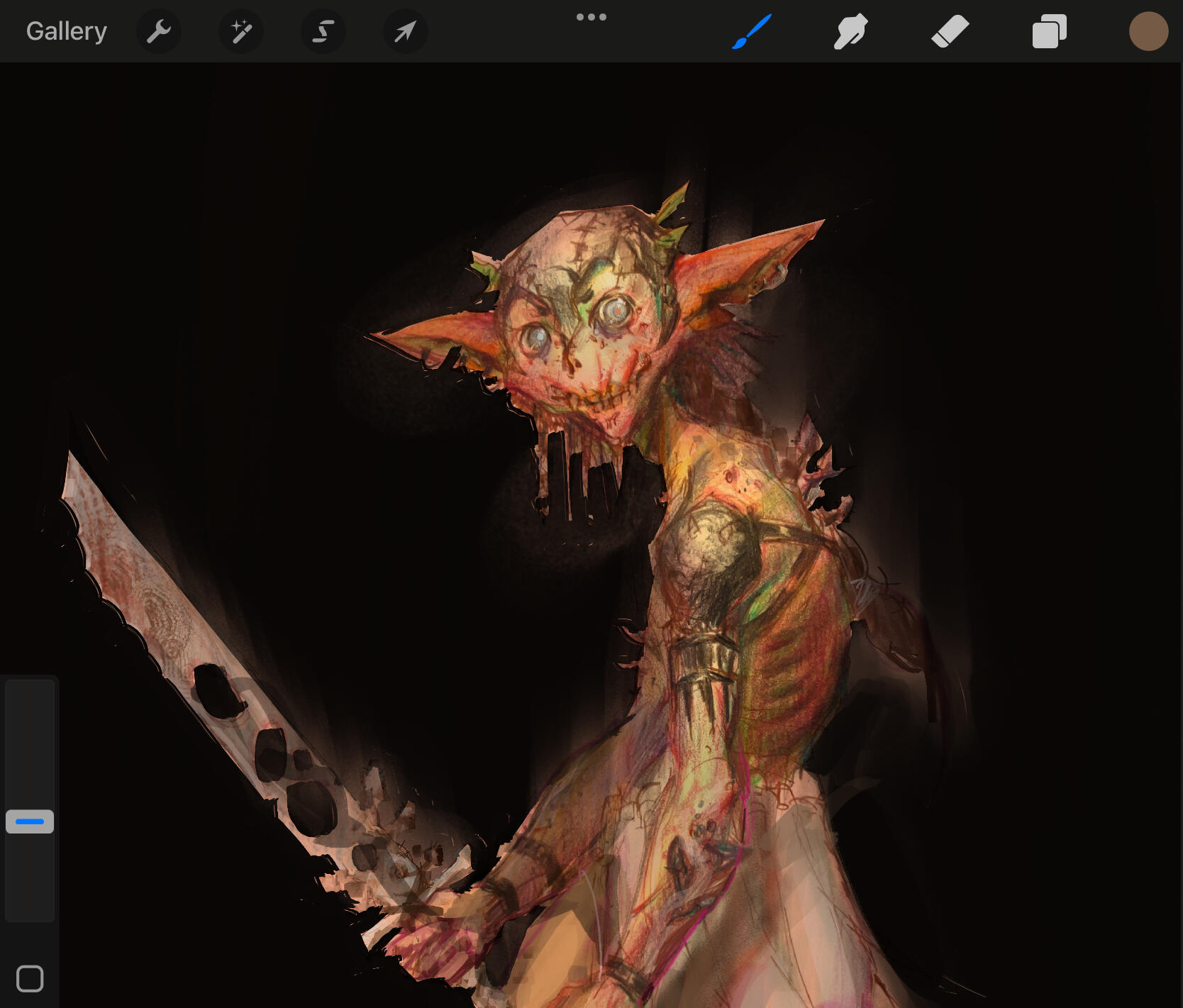1183x1008 pixels.
Task: Open the three-dot menu at top center
Action: click(591, 17)
